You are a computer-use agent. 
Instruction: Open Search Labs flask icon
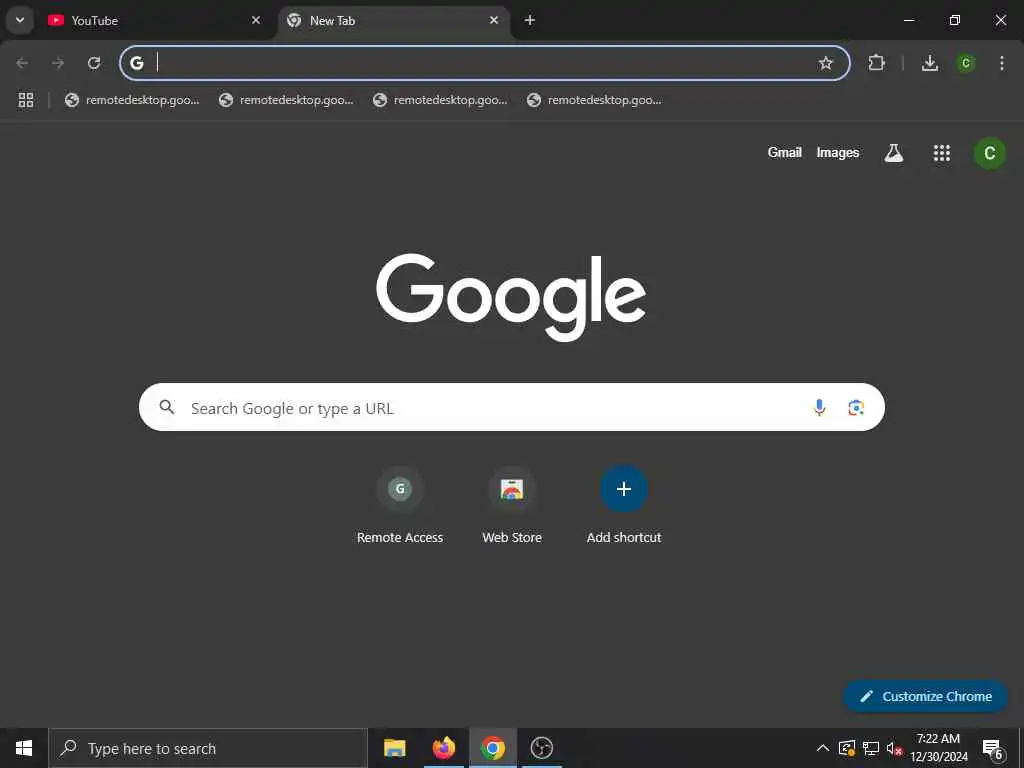coord(893,153)
